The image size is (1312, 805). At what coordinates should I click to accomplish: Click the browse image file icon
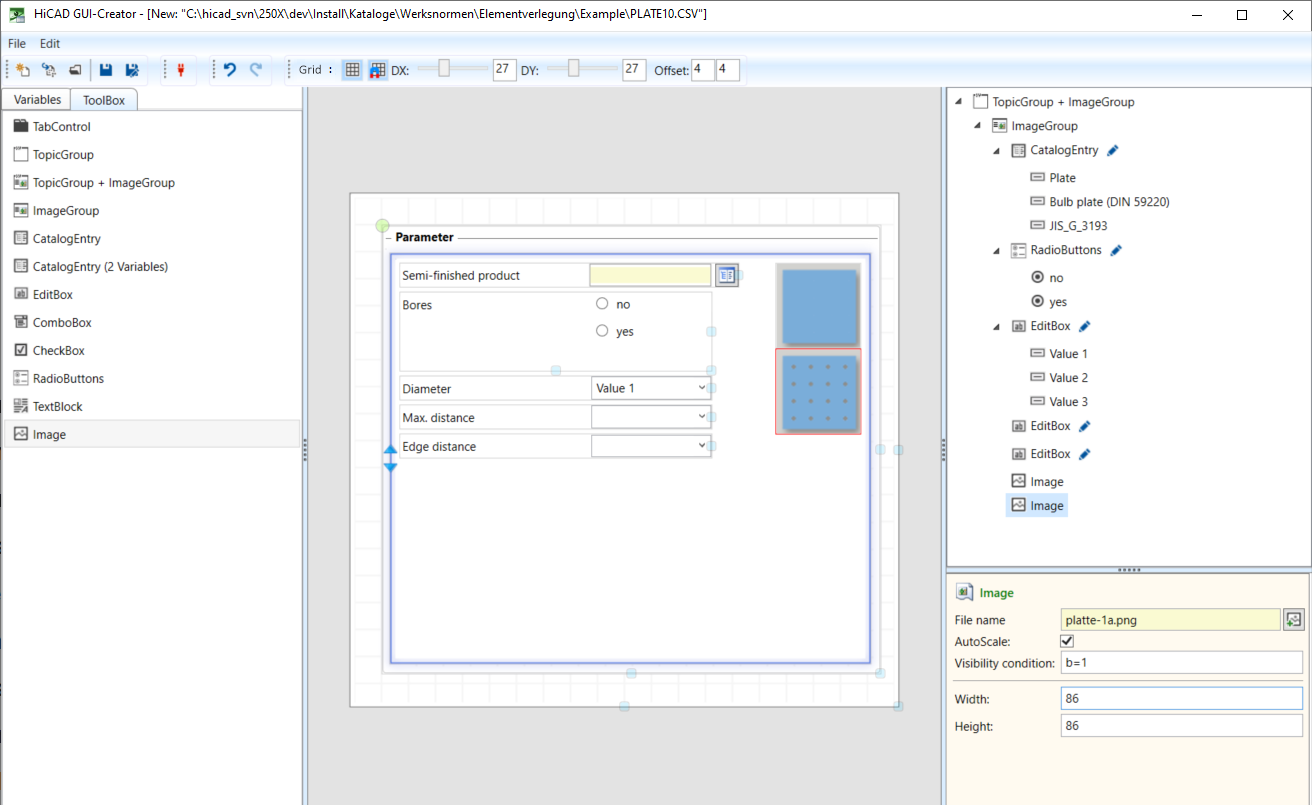click(x=1293, y=620)
